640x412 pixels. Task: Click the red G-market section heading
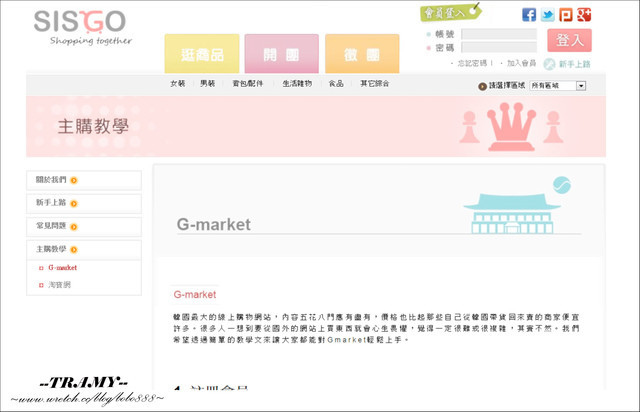point(195,294)
